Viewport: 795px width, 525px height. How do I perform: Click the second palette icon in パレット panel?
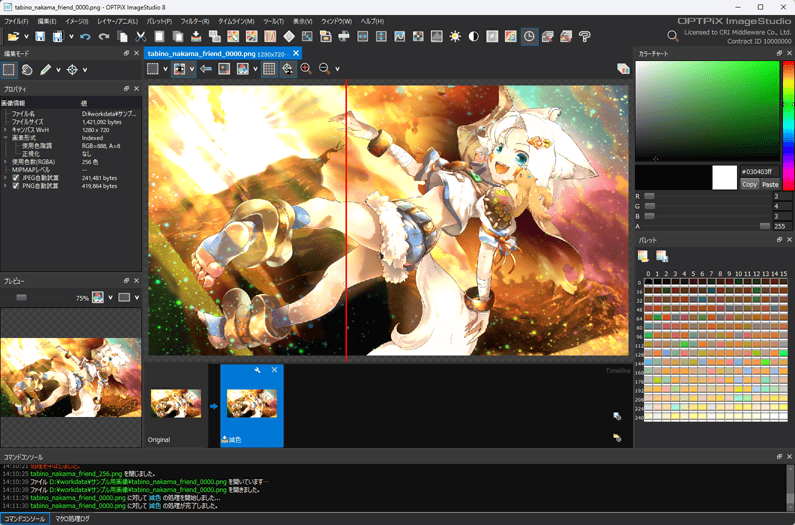tap(662, 256)
